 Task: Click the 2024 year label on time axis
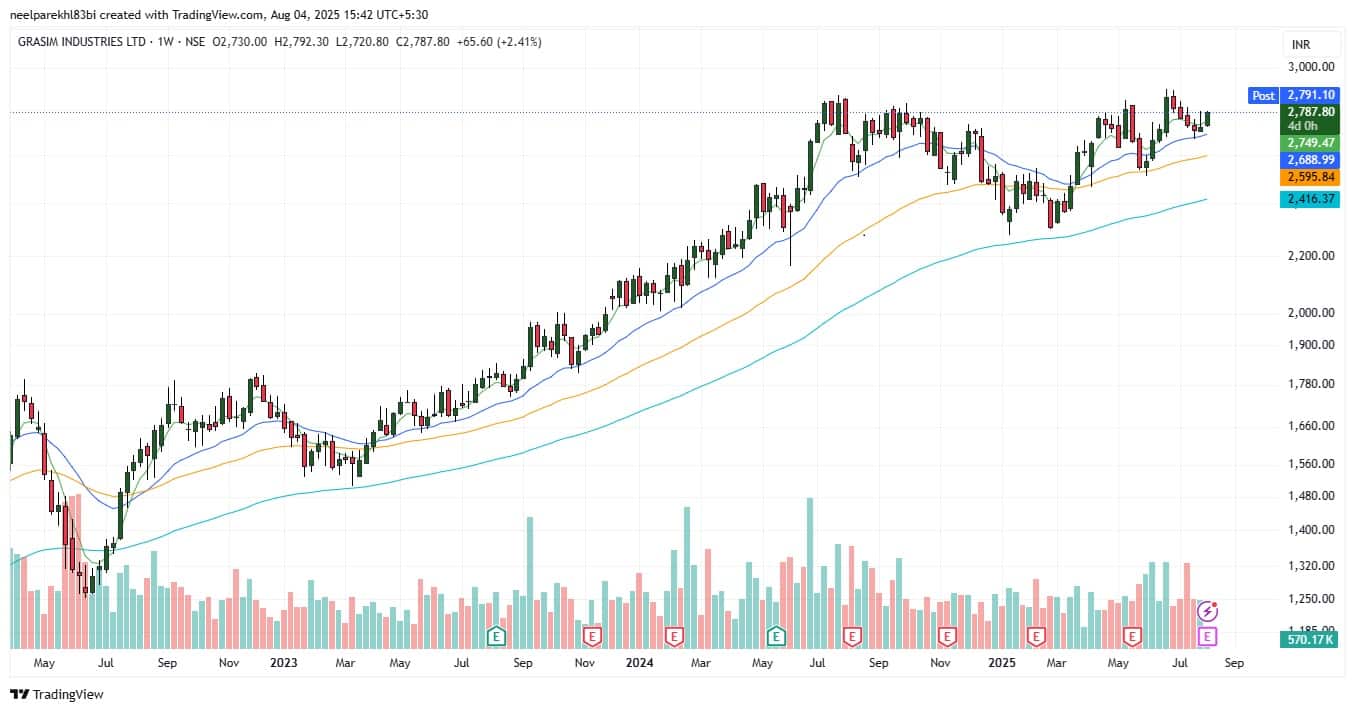coord(638,663)
